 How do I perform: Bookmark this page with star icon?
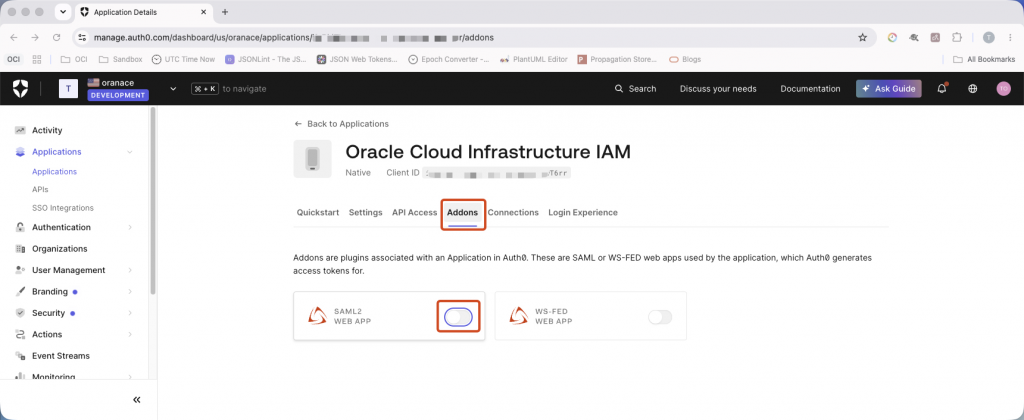(x=862, y=37)
